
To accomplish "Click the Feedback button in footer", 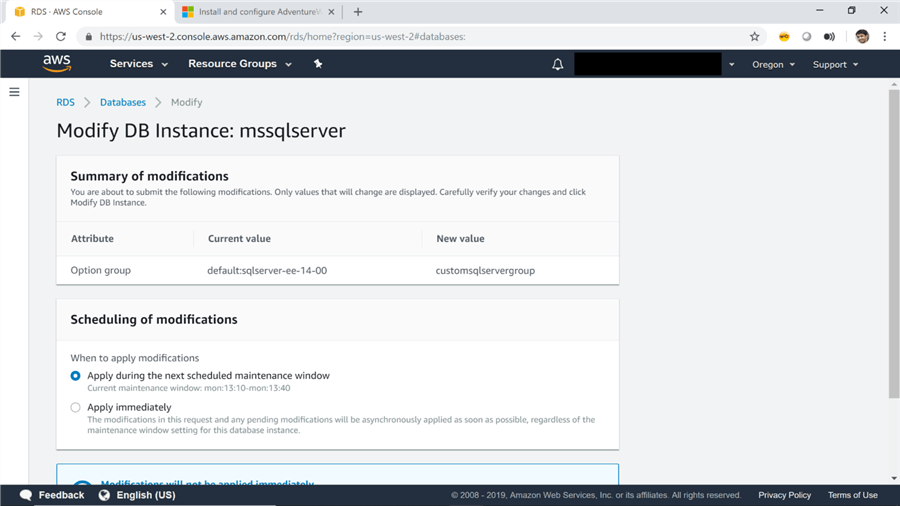I will pos(52,495).
